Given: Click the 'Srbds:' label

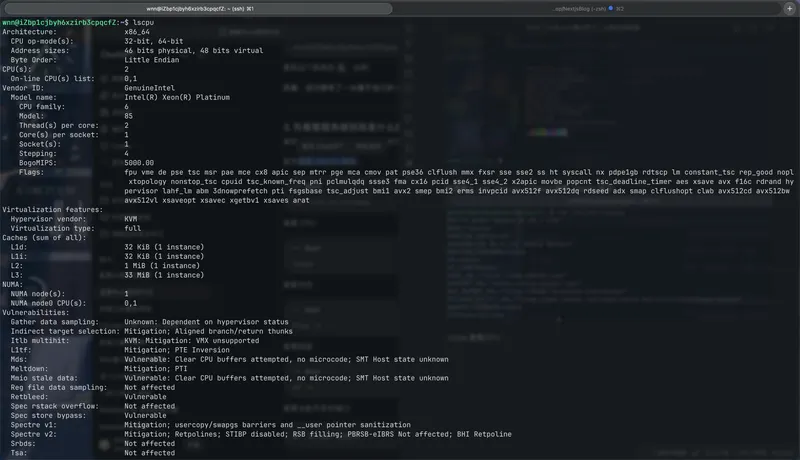Looking at the screenshot, I should point(23,444).
